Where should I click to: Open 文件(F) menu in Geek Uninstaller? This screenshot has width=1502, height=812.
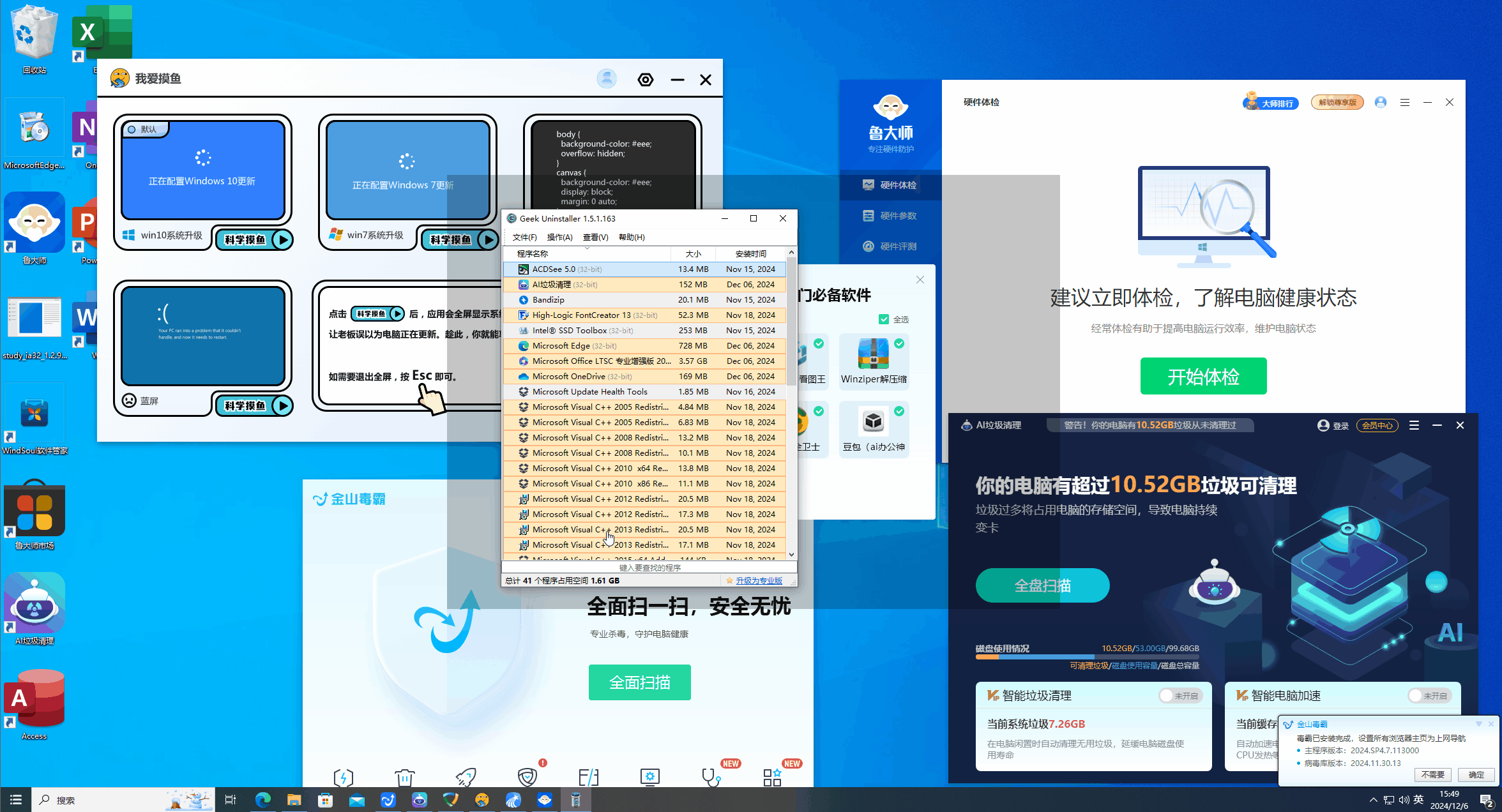tap(524, 237)
